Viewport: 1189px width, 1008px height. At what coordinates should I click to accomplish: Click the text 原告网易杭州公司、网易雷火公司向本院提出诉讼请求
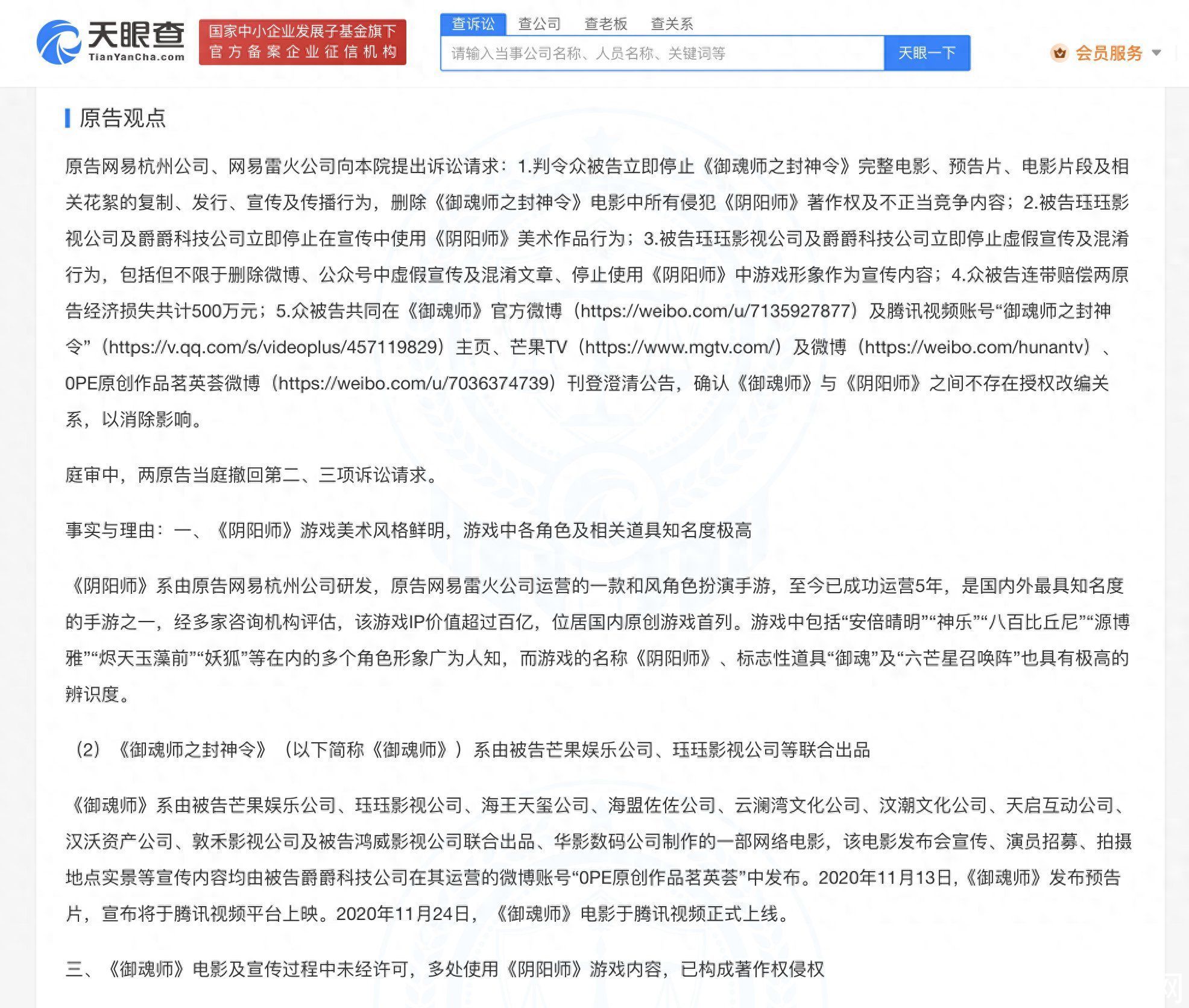click(283, 166)
